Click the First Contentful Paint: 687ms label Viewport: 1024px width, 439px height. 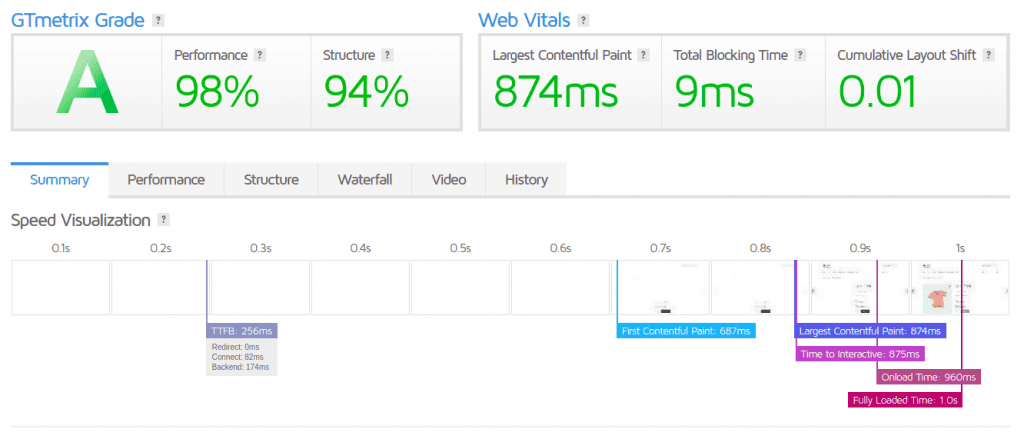686,331
